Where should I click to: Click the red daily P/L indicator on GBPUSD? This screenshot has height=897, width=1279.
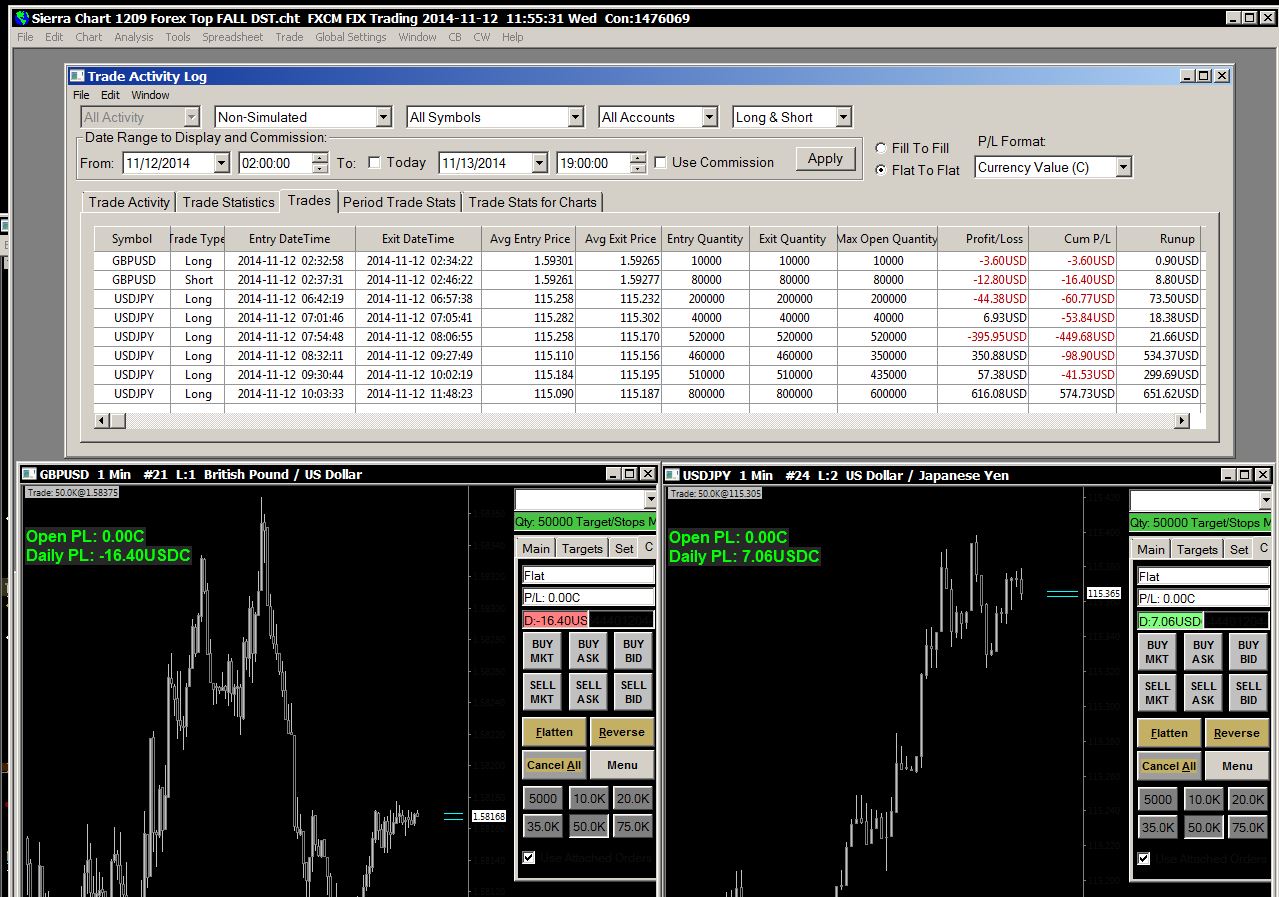point(556,620)
